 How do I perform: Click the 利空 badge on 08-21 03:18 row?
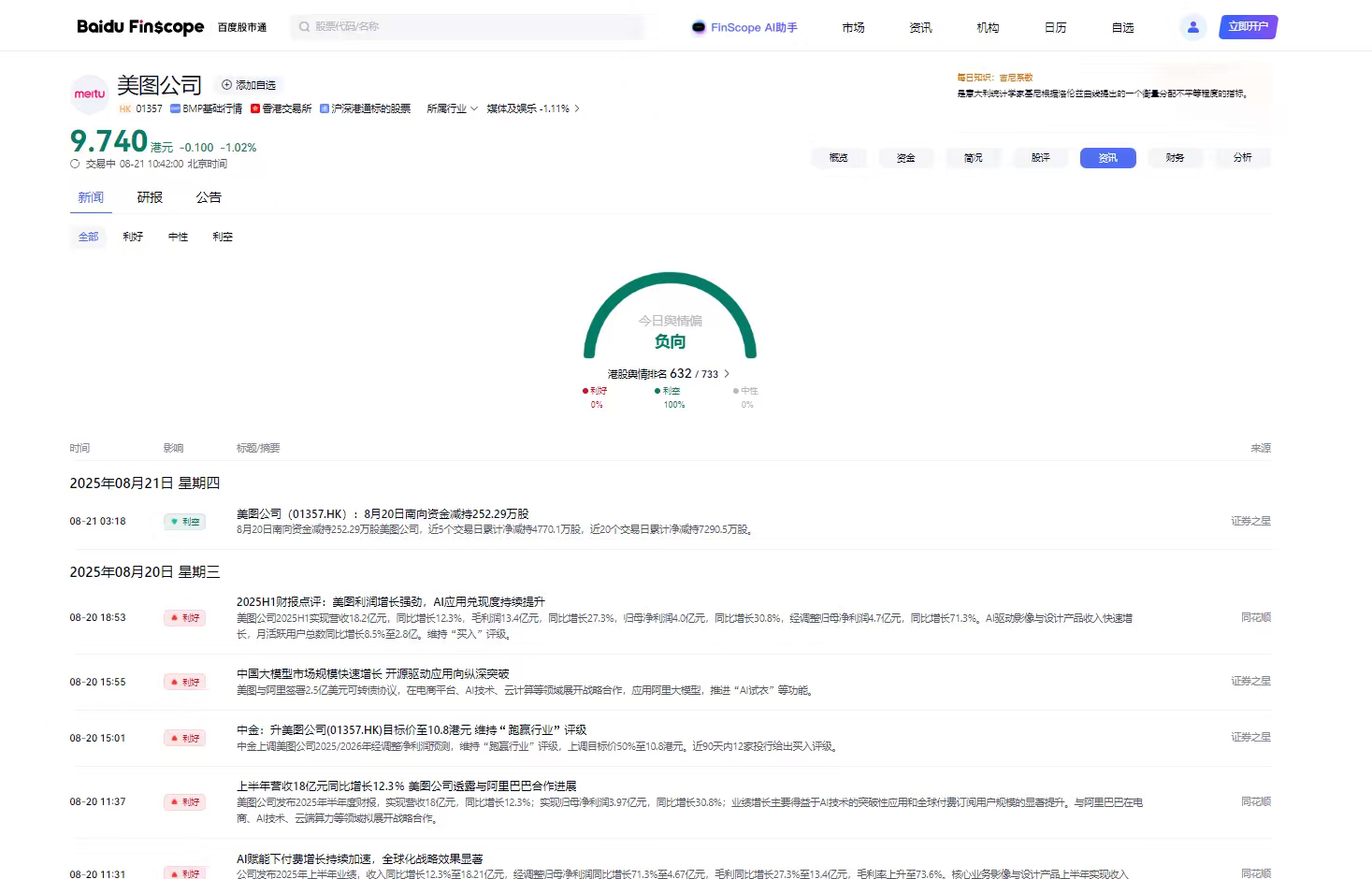184,522
